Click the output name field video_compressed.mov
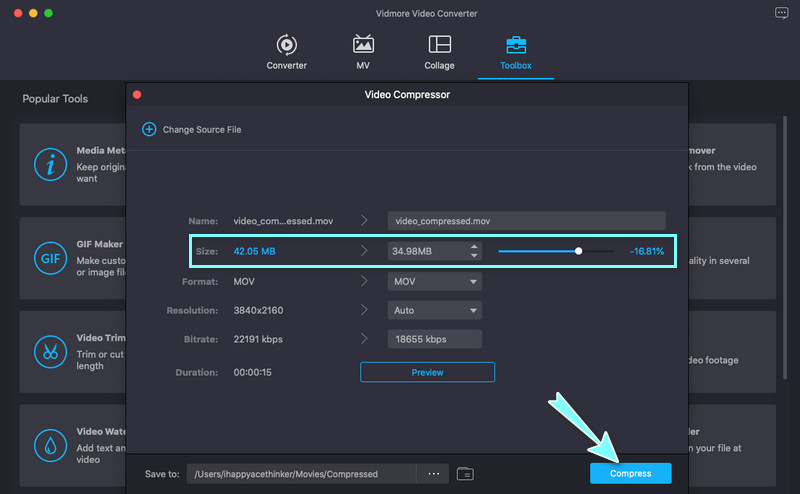The image size is (800, 494). click(526, 221)
